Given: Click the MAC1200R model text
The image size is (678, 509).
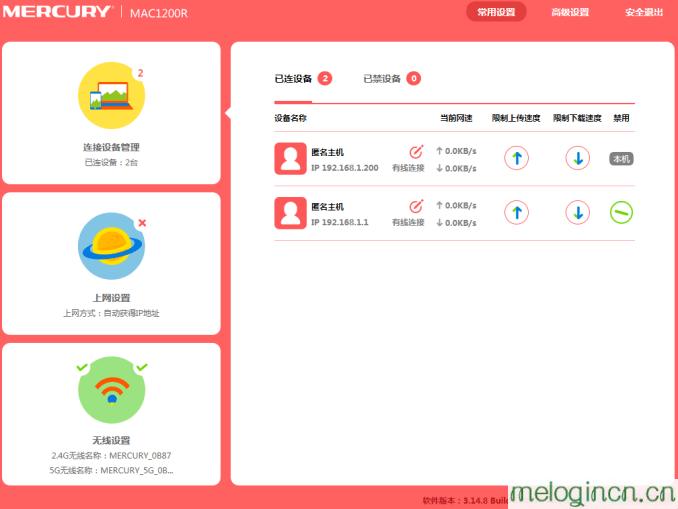Looking at the screenshot, I should click(x=159, y=13).
